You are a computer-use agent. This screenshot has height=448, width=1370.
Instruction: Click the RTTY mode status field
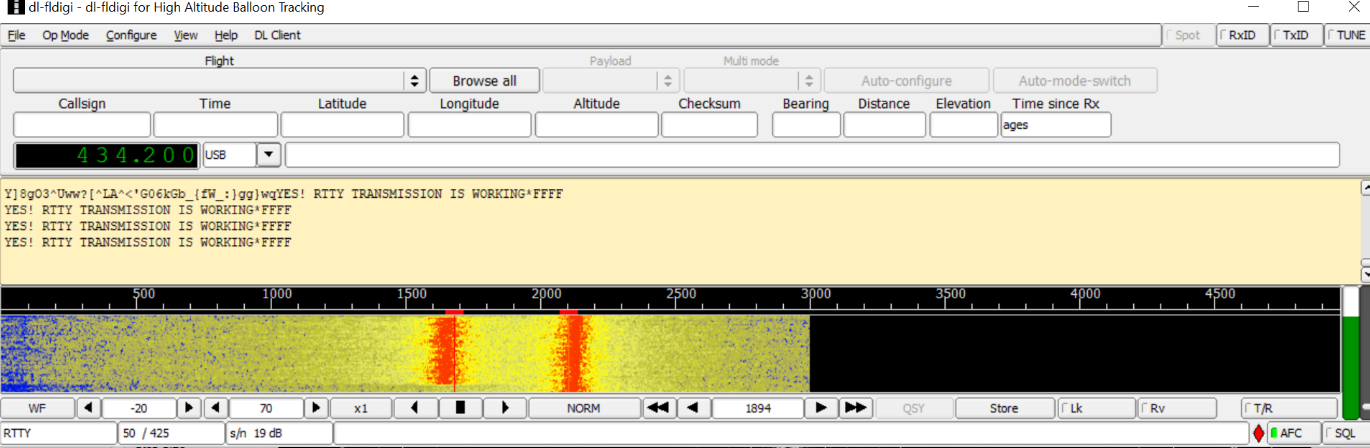pyautogui.click(x=59, y=433)
